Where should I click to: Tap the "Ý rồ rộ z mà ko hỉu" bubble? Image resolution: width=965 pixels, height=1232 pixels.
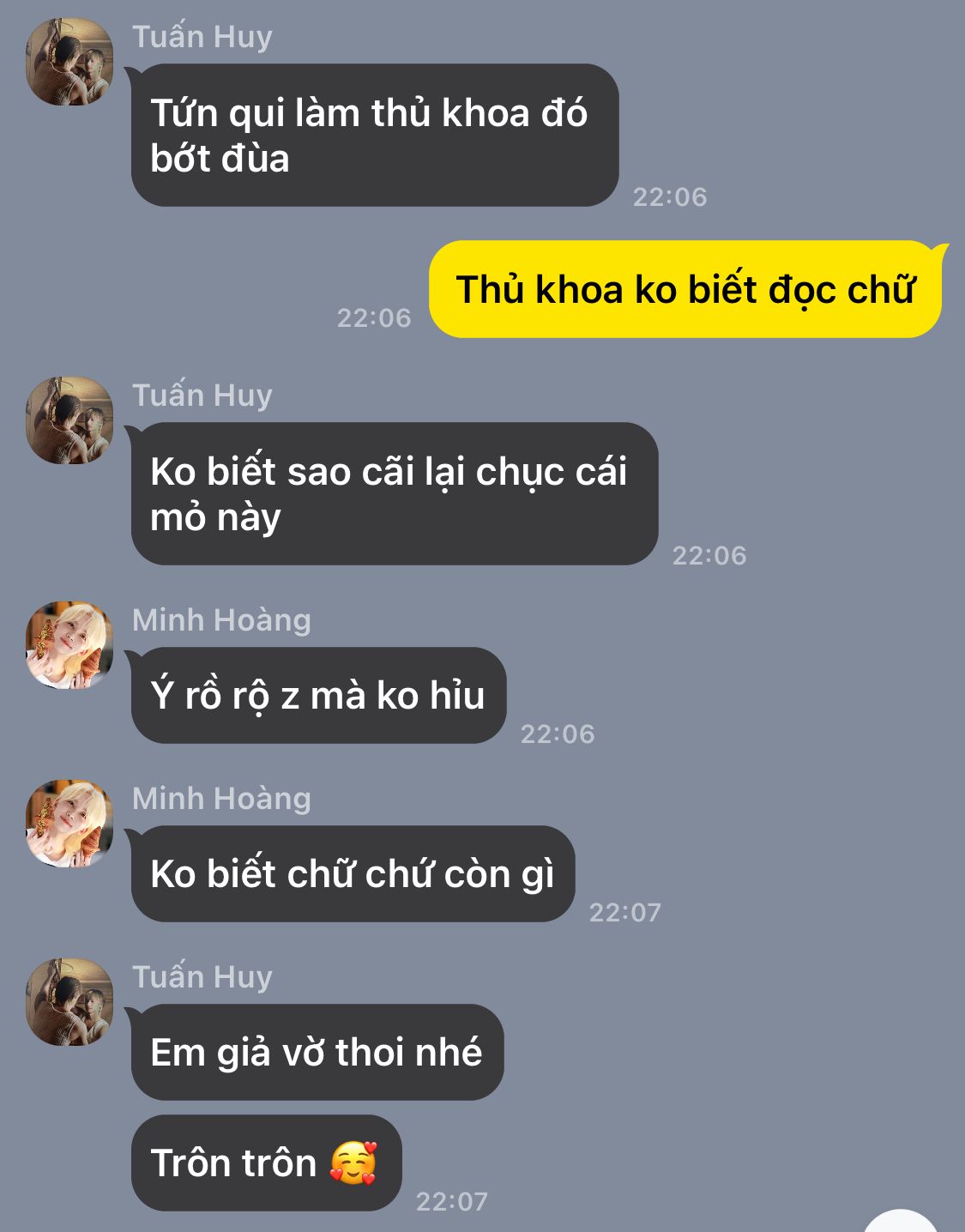tap(318, 695)
